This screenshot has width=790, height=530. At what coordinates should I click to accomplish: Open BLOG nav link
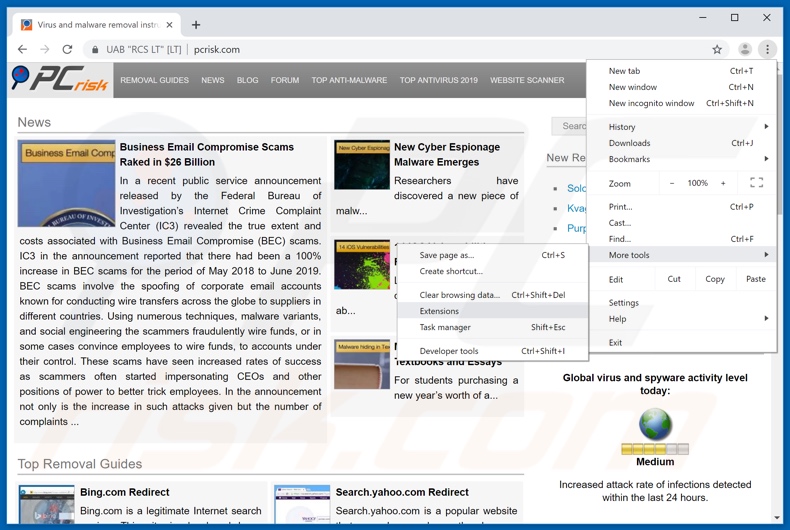[247, 80]
